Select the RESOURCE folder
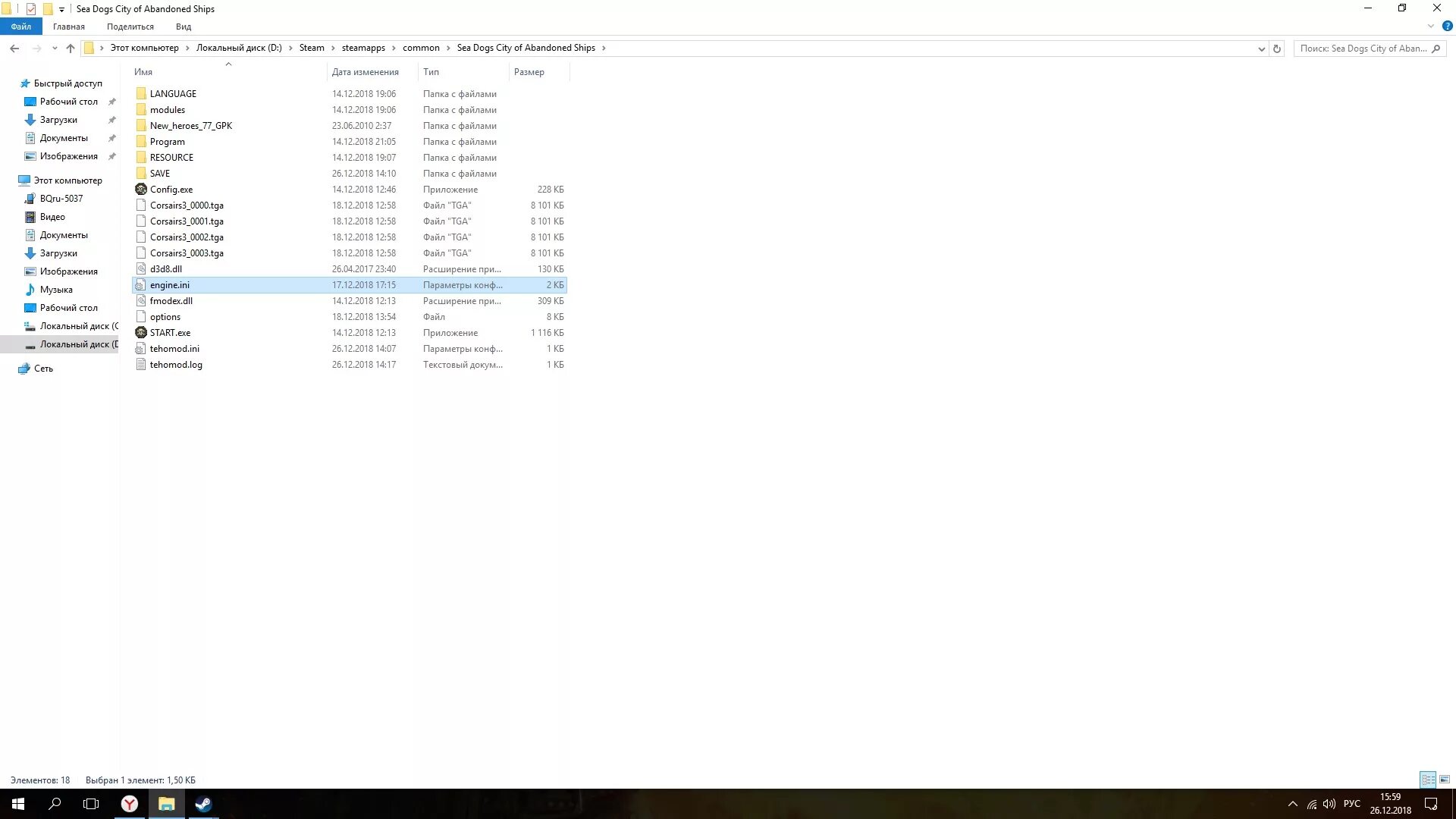 click(x=171, y=158)
